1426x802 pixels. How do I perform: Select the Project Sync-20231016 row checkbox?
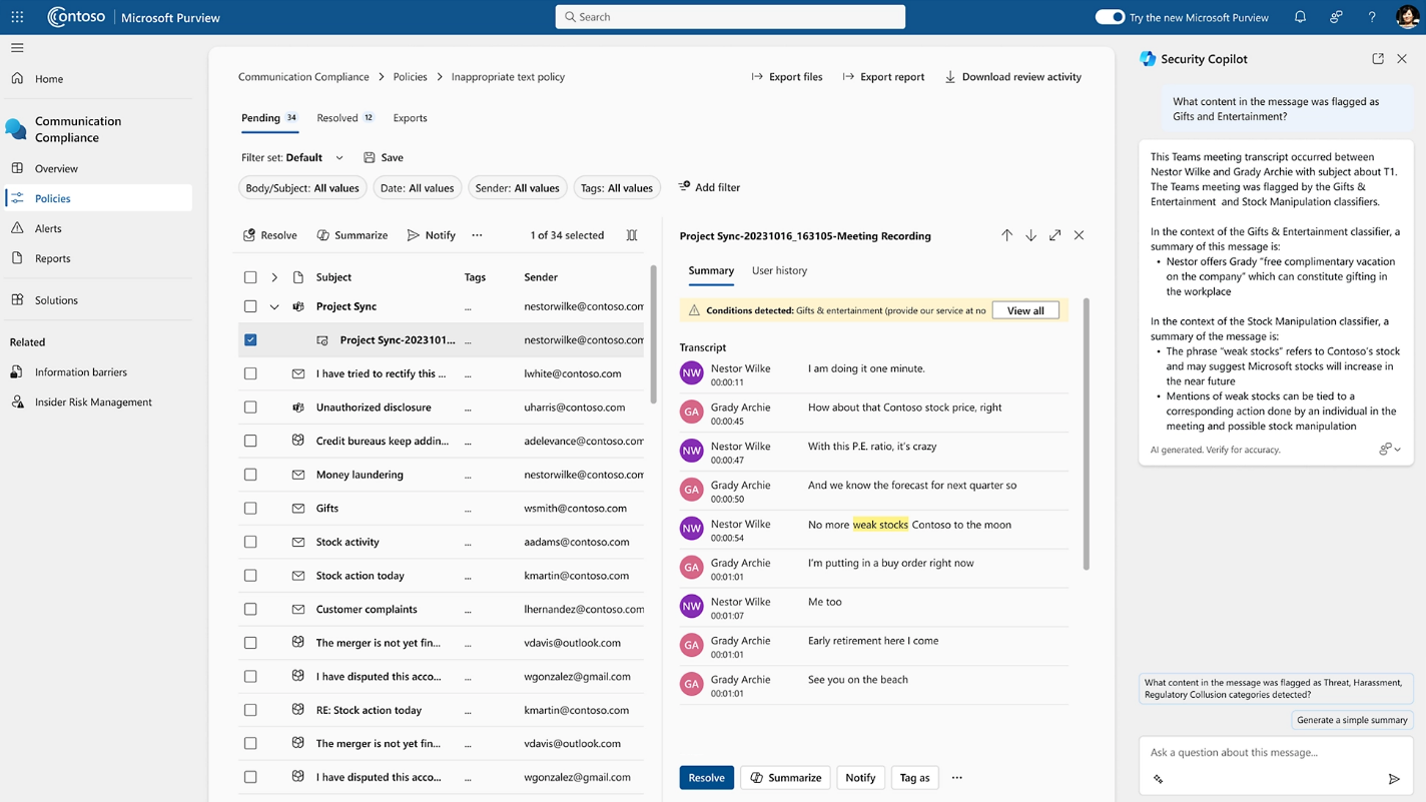[249, 339]
